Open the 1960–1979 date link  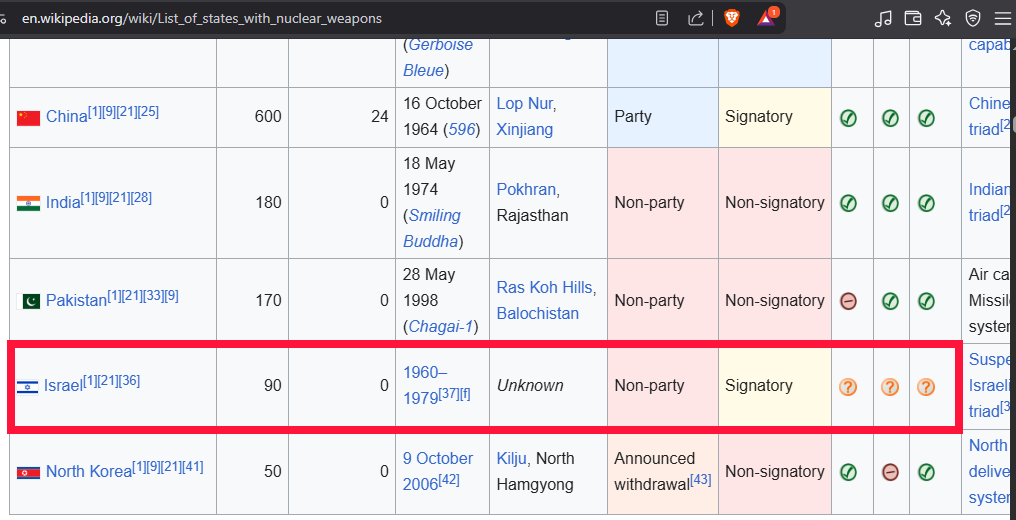tap(426, 385)
